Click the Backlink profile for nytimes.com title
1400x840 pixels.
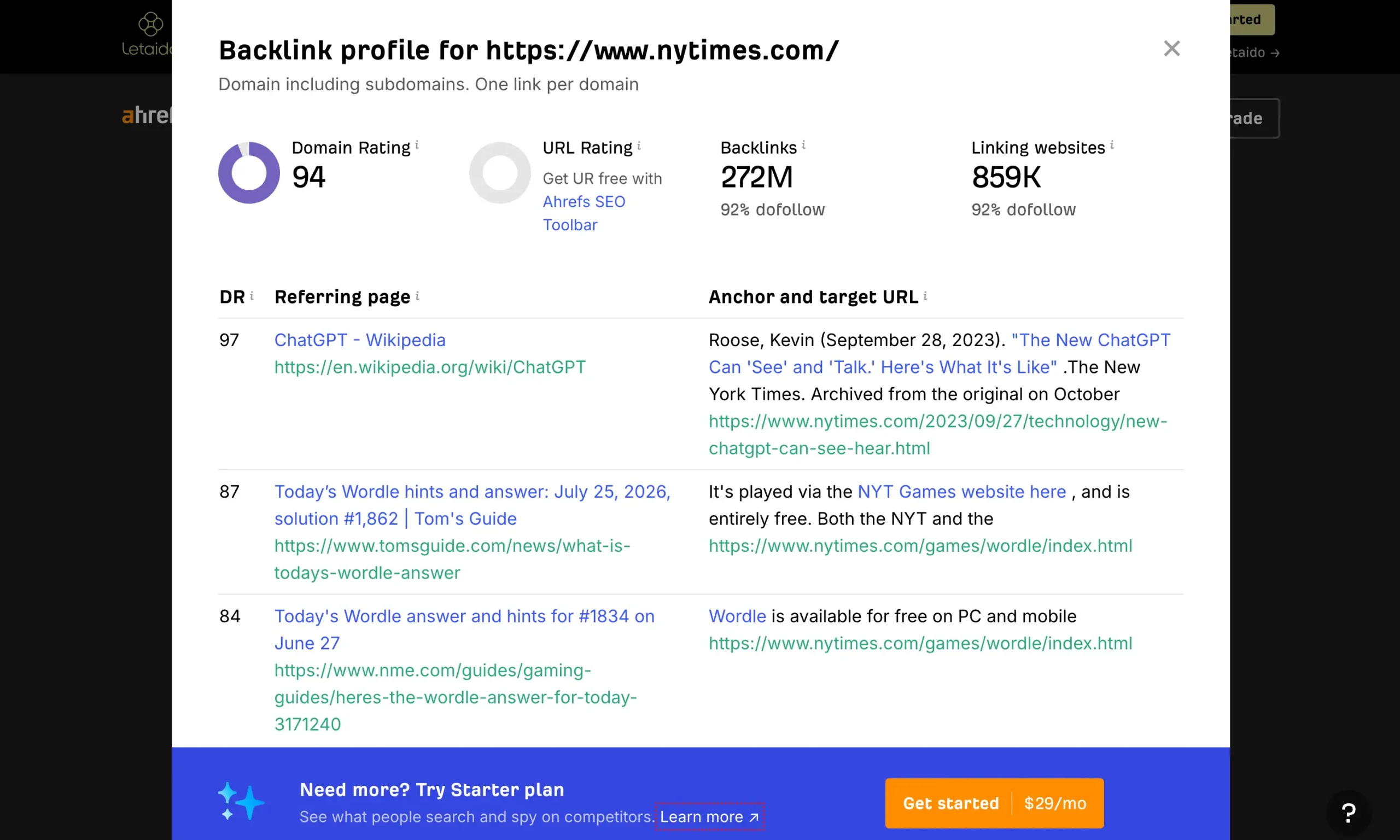tap(528, 50)
